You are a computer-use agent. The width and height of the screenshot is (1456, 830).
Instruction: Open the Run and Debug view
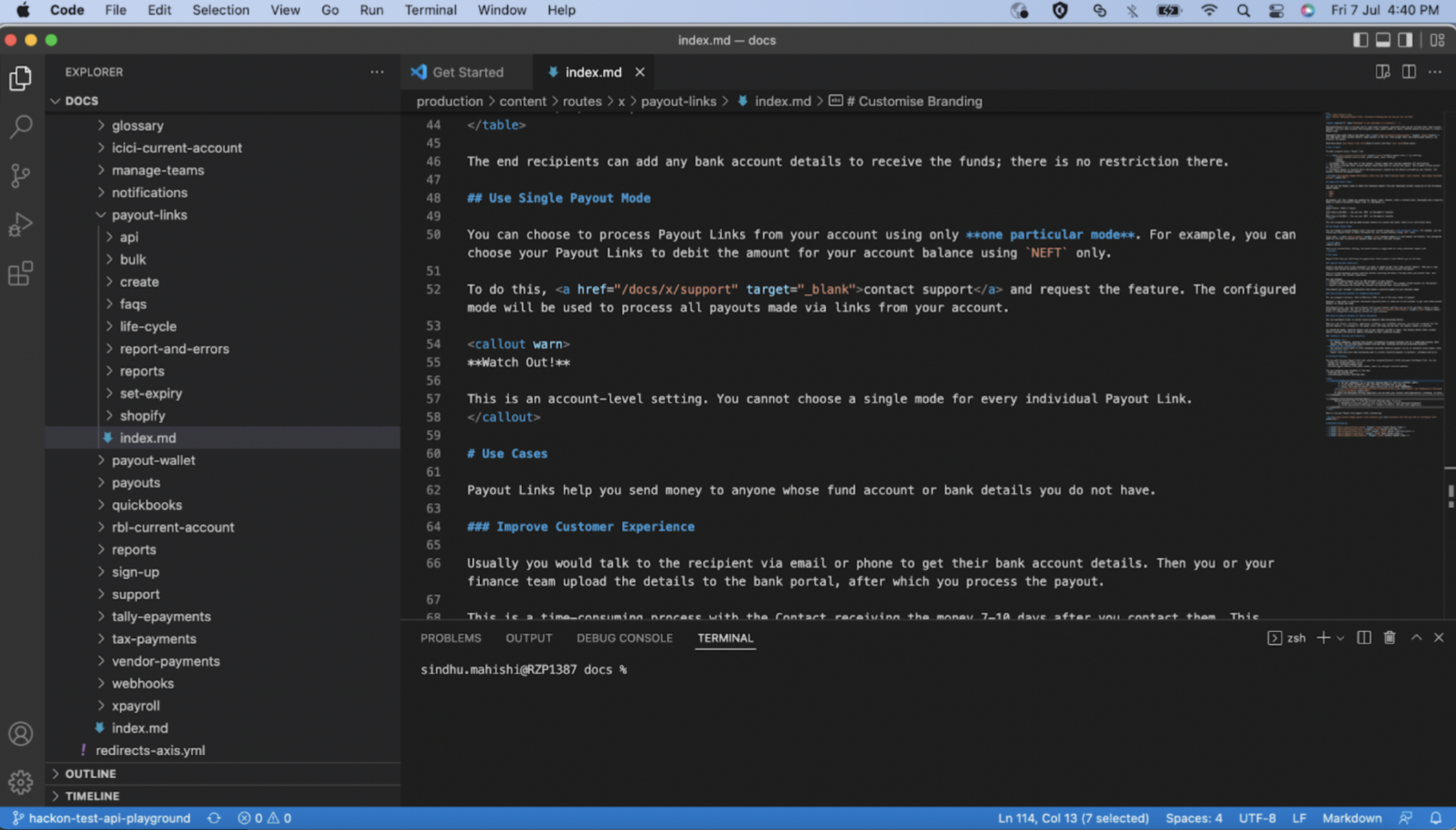pyautogui.click(x=21, y=225)
